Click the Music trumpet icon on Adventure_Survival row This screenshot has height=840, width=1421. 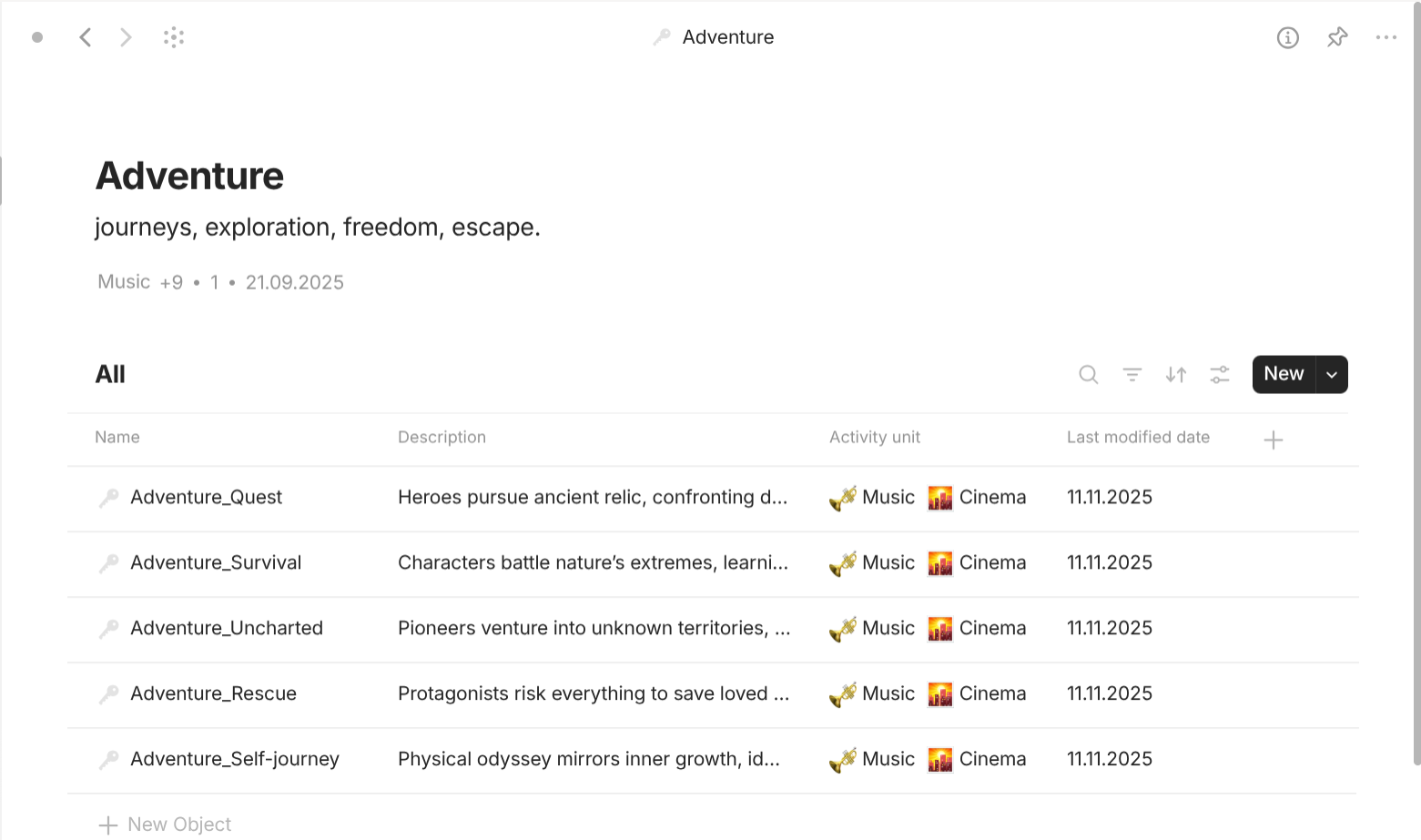[842, 562]
